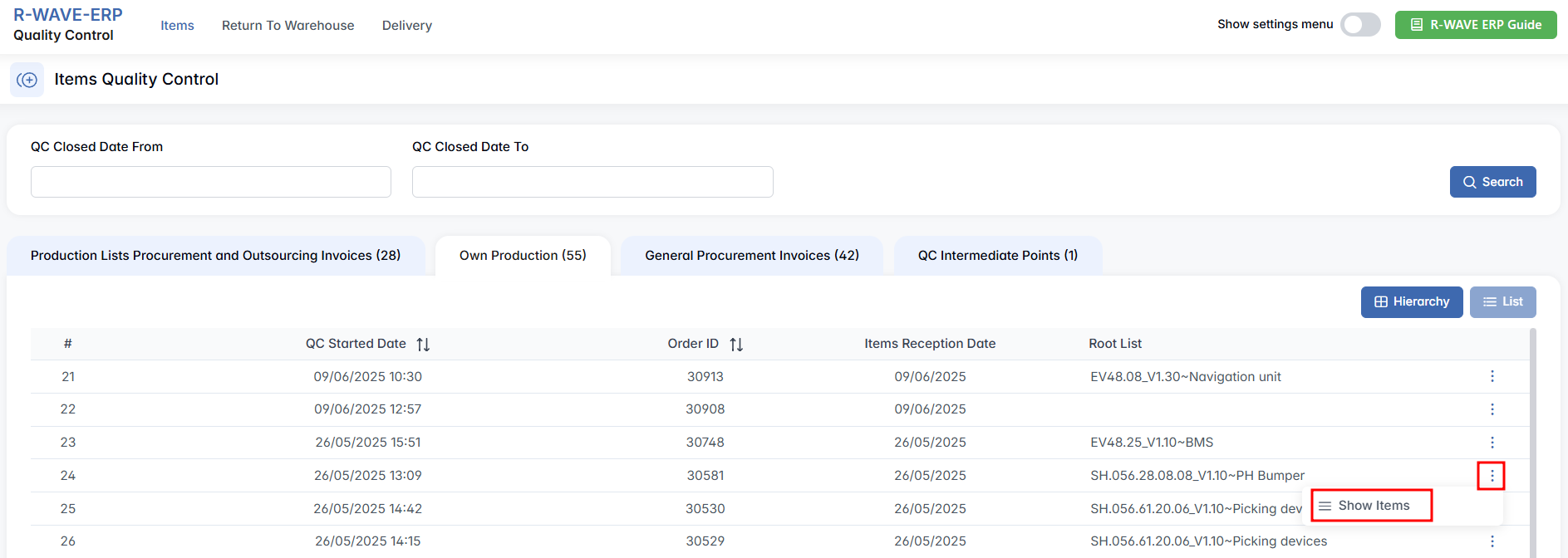Open the three-dot menu for order 30908
The height and width of the screenshot is (558, 1568).
pos(1492,409)
